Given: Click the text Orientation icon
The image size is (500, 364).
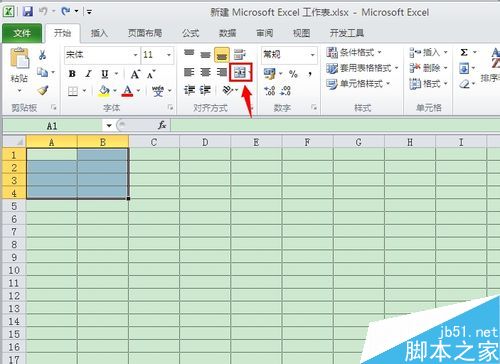Looking at the screenshot, I should tap(228, 90).
